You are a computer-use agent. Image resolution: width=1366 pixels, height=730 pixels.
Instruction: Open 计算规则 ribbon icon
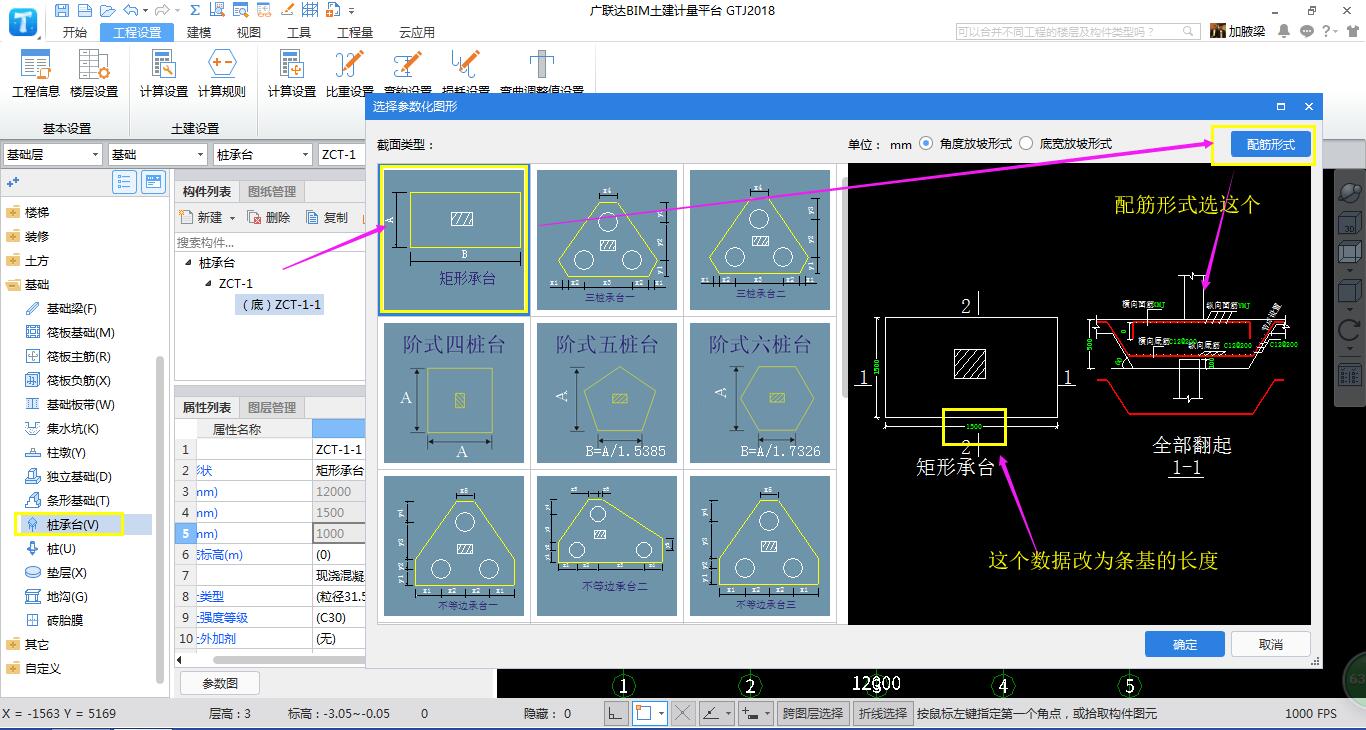221,73
